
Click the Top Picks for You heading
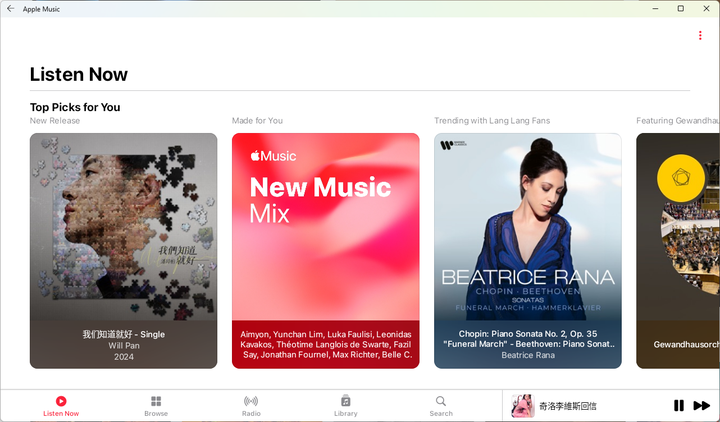coord(75,107)
